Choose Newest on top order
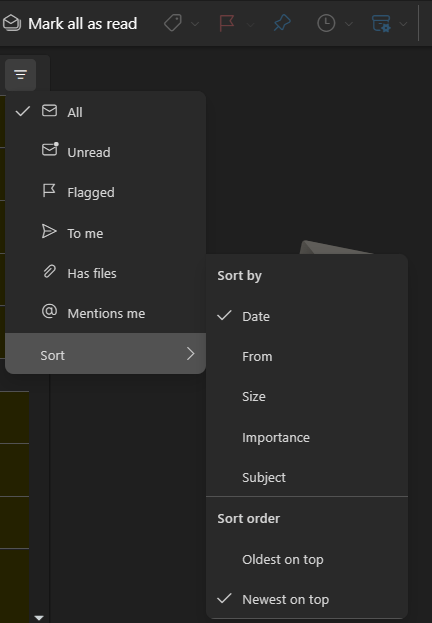Viewport: 432px width, 623px height. tap(307, 599)
